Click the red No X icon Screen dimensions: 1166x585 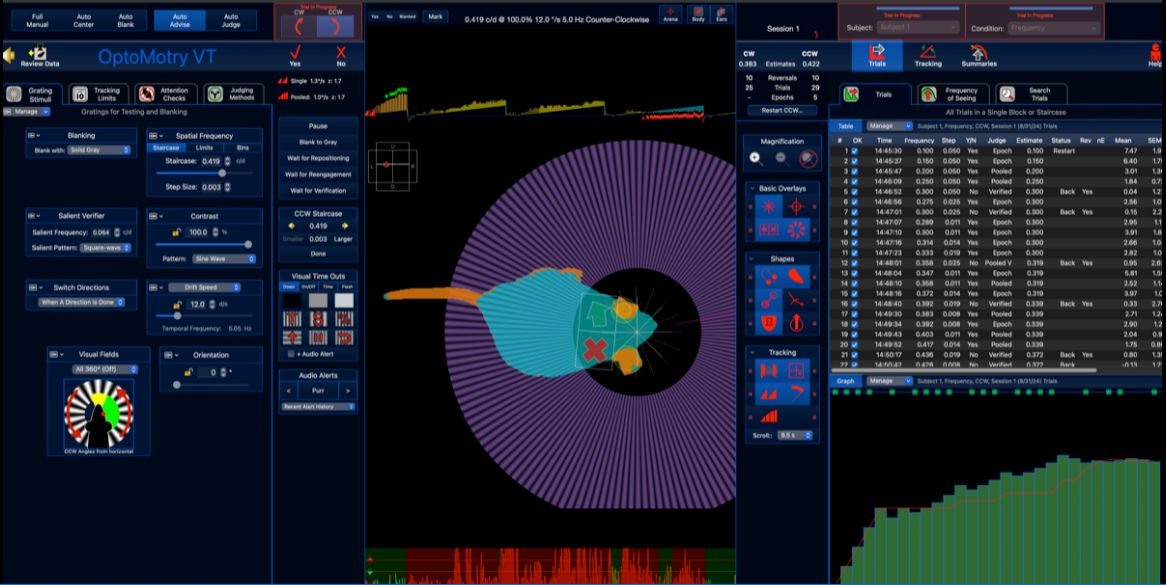341,53
